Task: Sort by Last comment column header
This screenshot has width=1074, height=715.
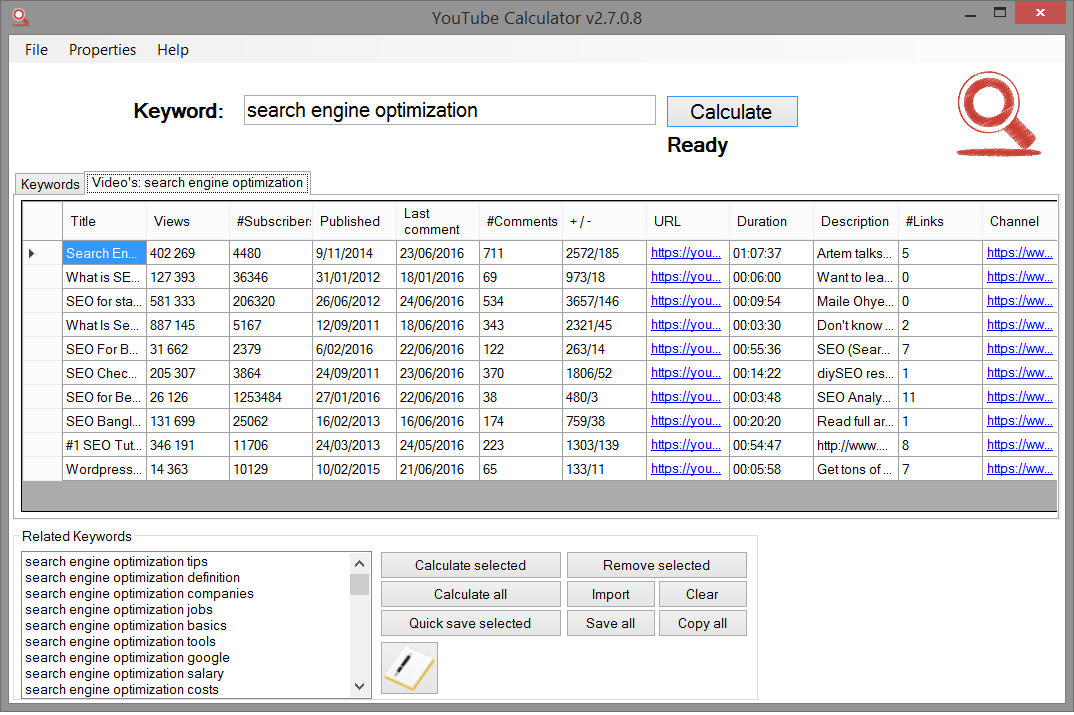Action: tap(437, 221)
